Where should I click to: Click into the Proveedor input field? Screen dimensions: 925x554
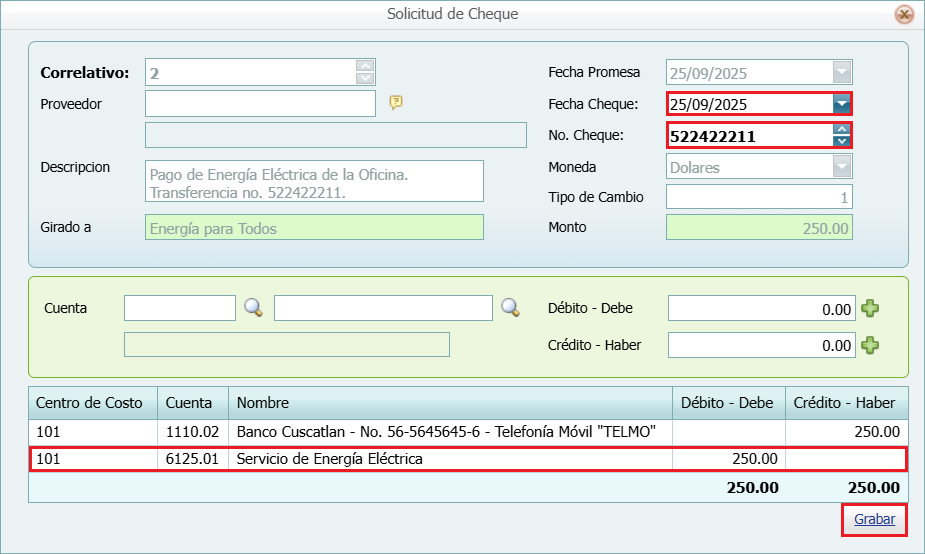pos(260,103)
